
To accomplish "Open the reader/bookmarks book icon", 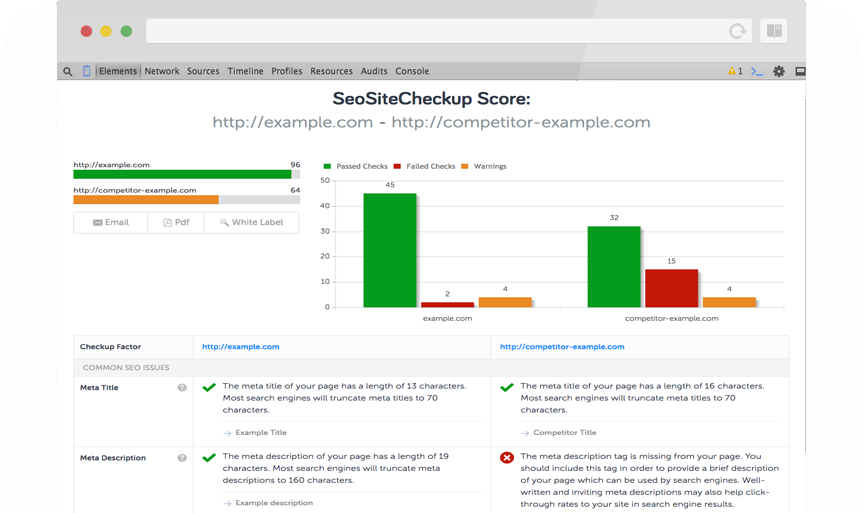I will pyautogui.click(x=774, y=31).
